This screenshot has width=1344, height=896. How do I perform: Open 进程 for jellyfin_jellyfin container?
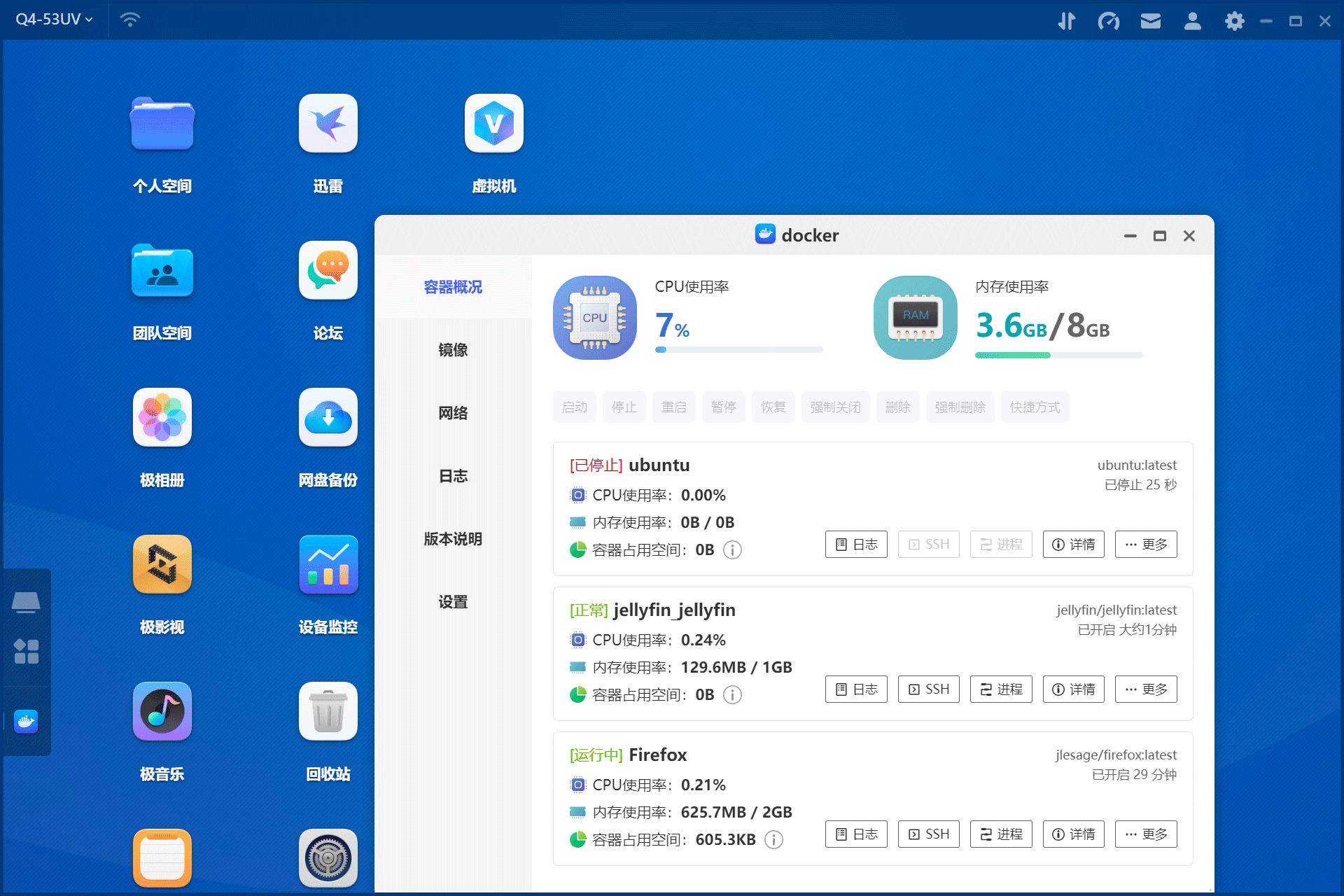1001,689
